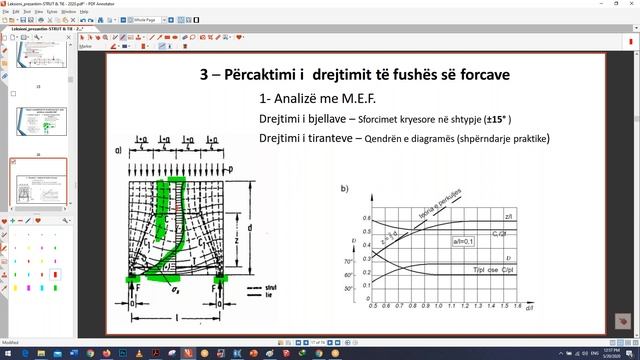The height and width of the screenshot is (360, 640).
Task: Select the Zoom magnifier tool
Action: [105, 38]
